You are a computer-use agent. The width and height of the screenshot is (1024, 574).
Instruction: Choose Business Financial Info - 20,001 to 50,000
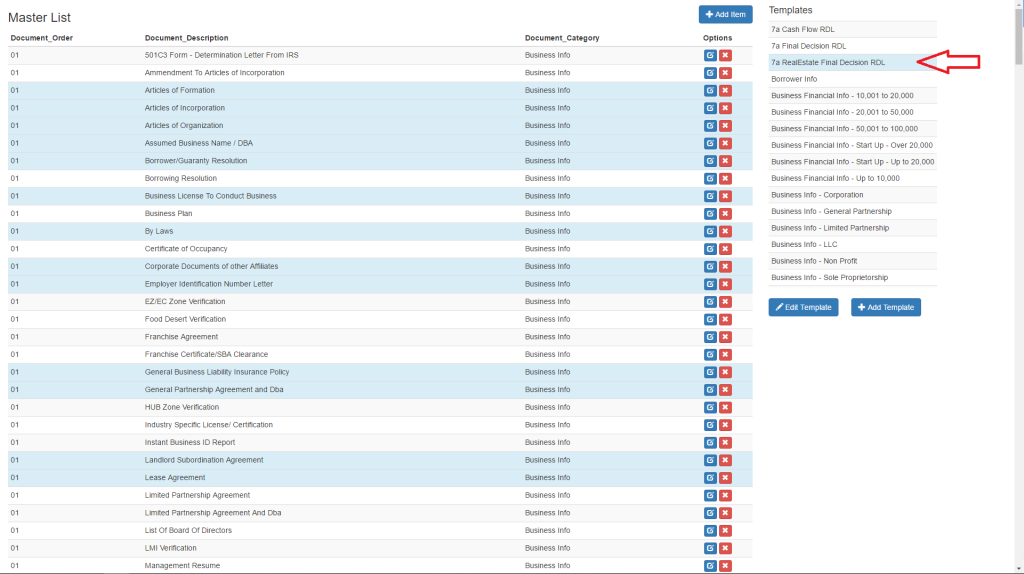click(852, 112)
